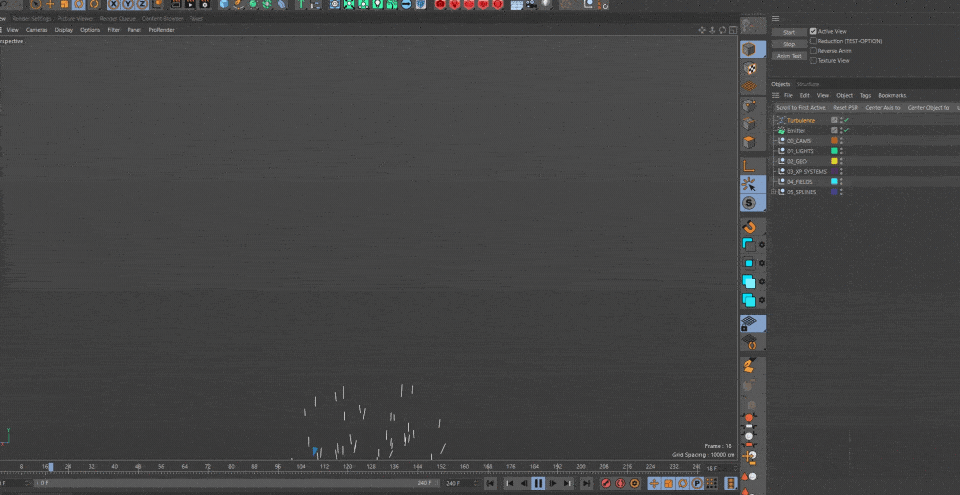The width and height of the screenshot is (960, 495).
Task: Go to the end of animation
Action: (x=586, y=483)
